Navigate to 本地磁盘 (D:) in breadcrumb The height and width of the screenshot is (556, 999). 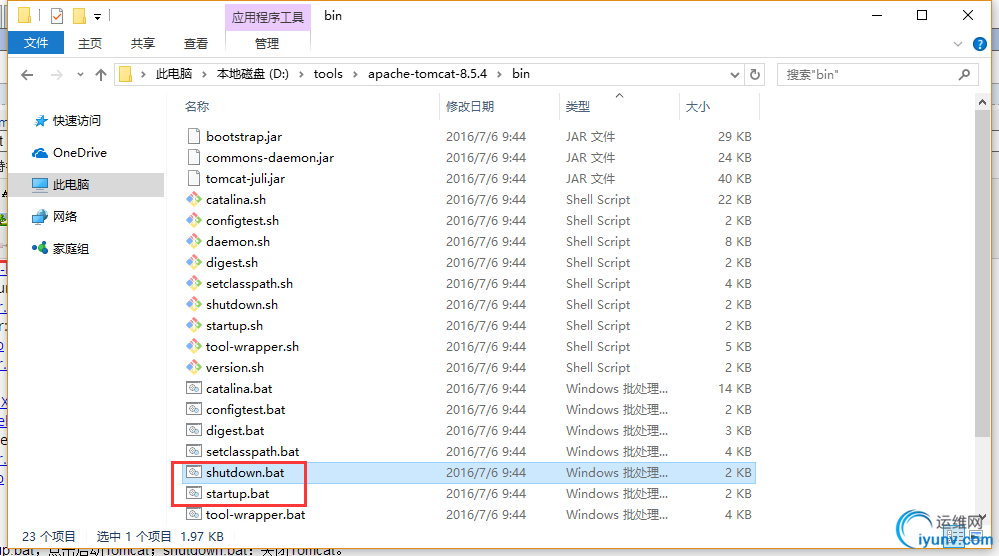[x=253, y=74]
